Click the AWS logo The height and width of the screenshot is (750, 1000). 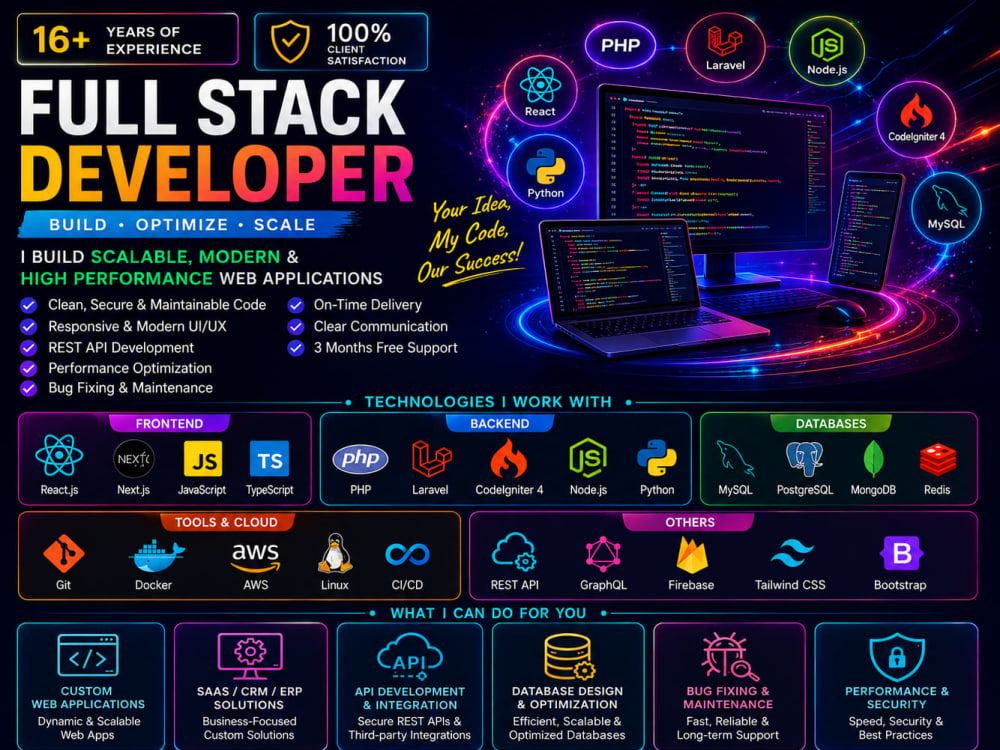[255, 557]
